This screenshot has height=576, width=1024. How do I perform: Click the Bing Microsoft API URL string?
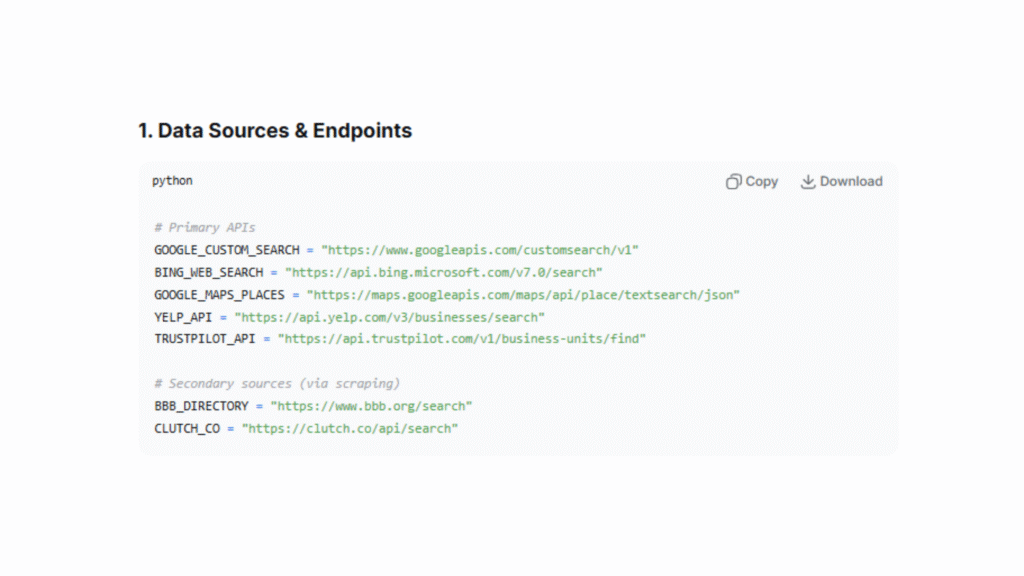443,272
